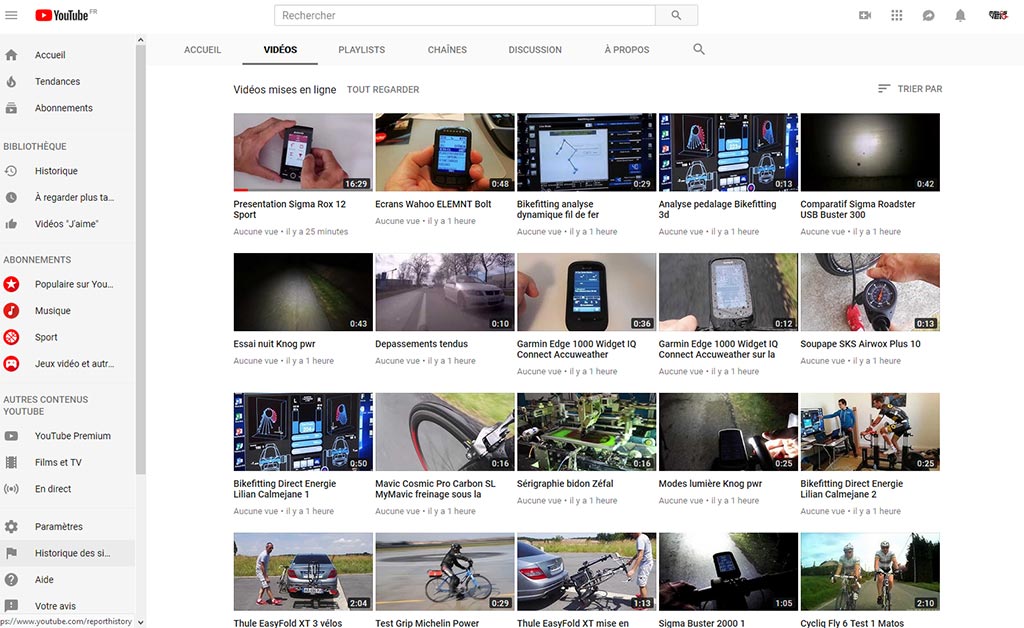
Task: Play the Bikefitting analyse dynamique thumbnail
Action: (x=586, y=152)
